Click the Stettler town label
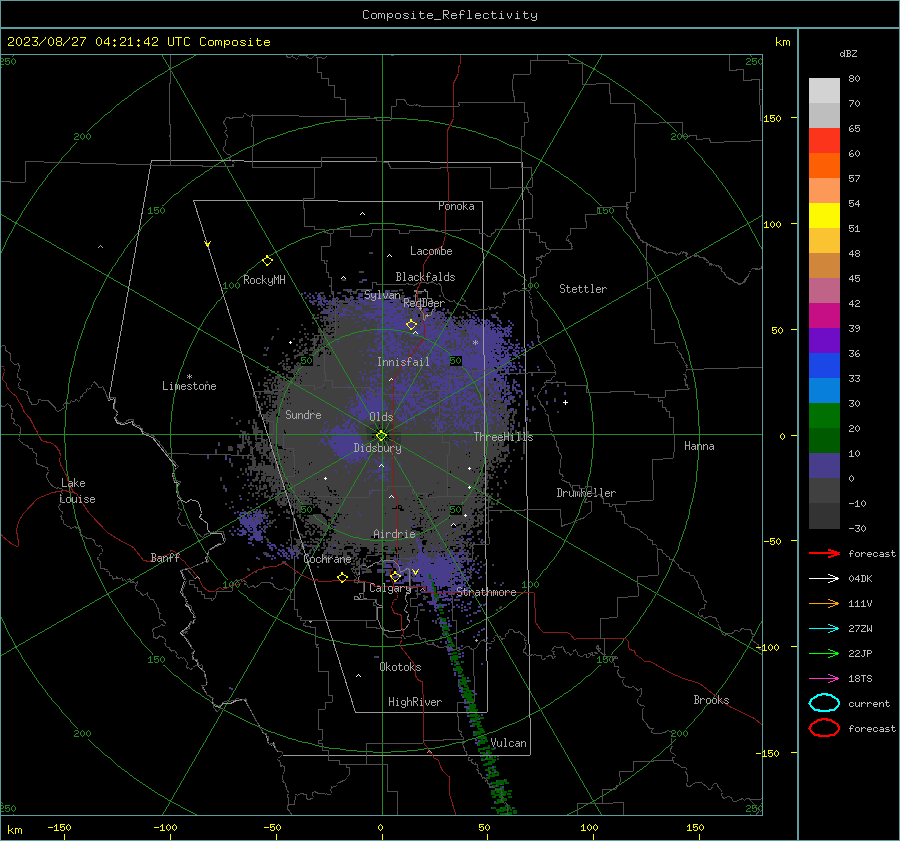 (583, 289)
